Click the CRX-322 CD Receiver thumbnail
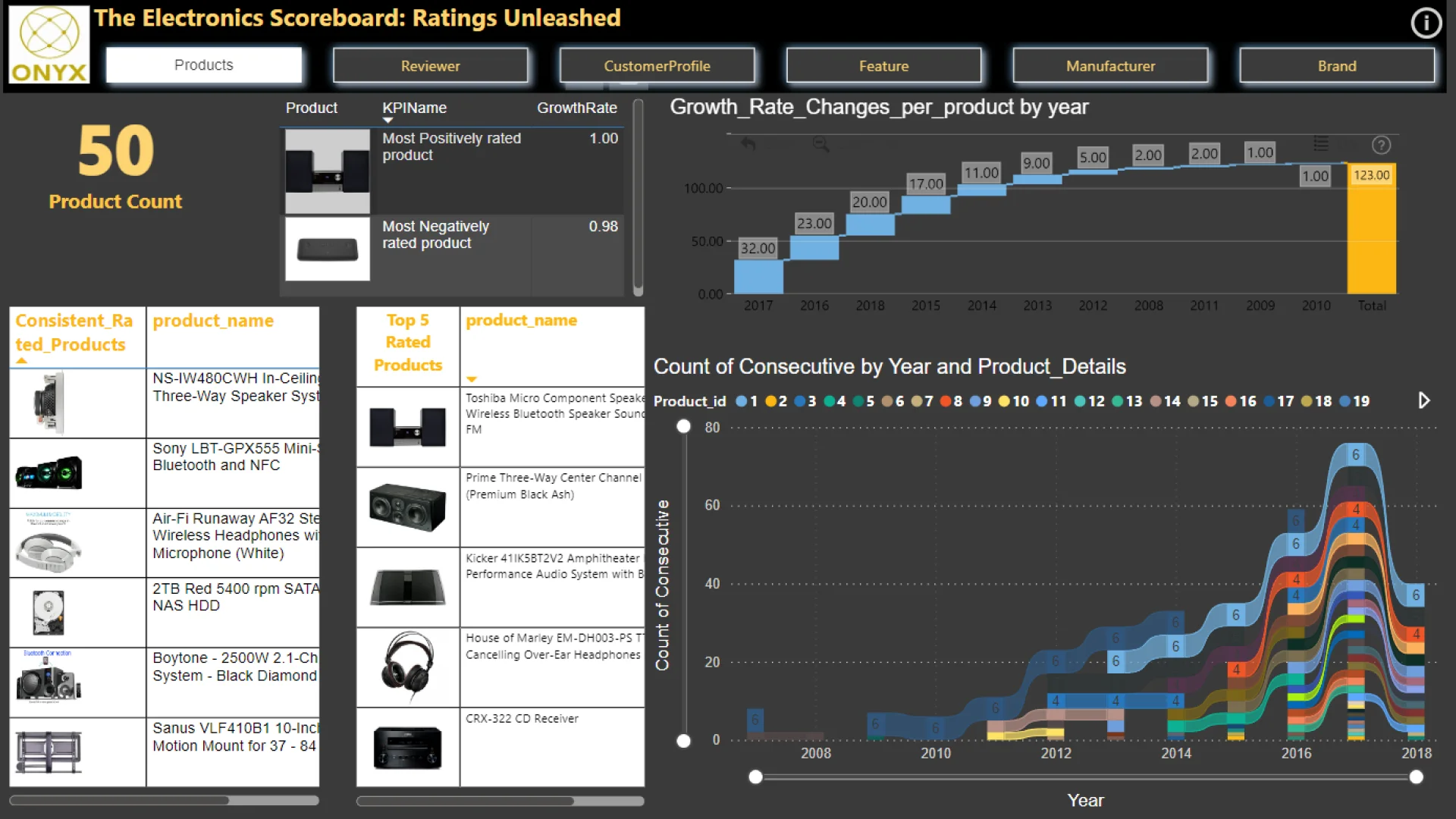1456x819 pixels. (408, 748)
